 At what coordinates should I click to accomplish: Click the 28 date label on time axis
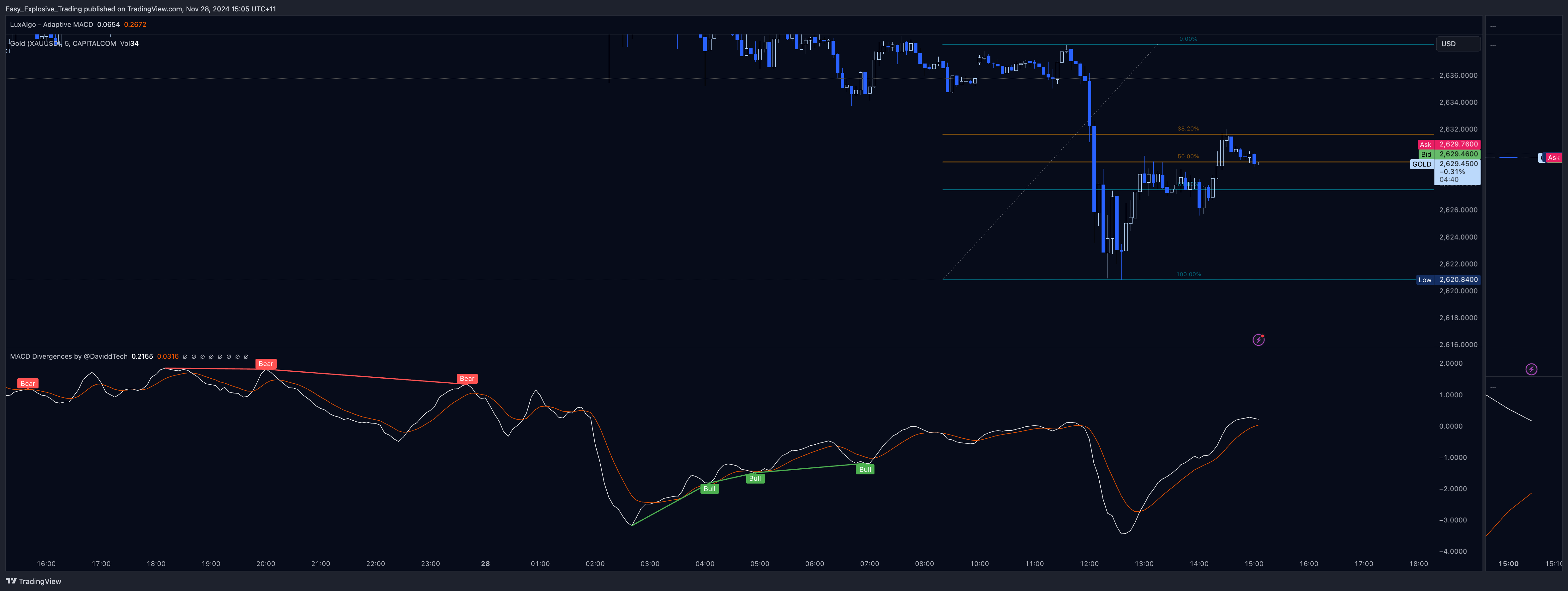(485, 564)
